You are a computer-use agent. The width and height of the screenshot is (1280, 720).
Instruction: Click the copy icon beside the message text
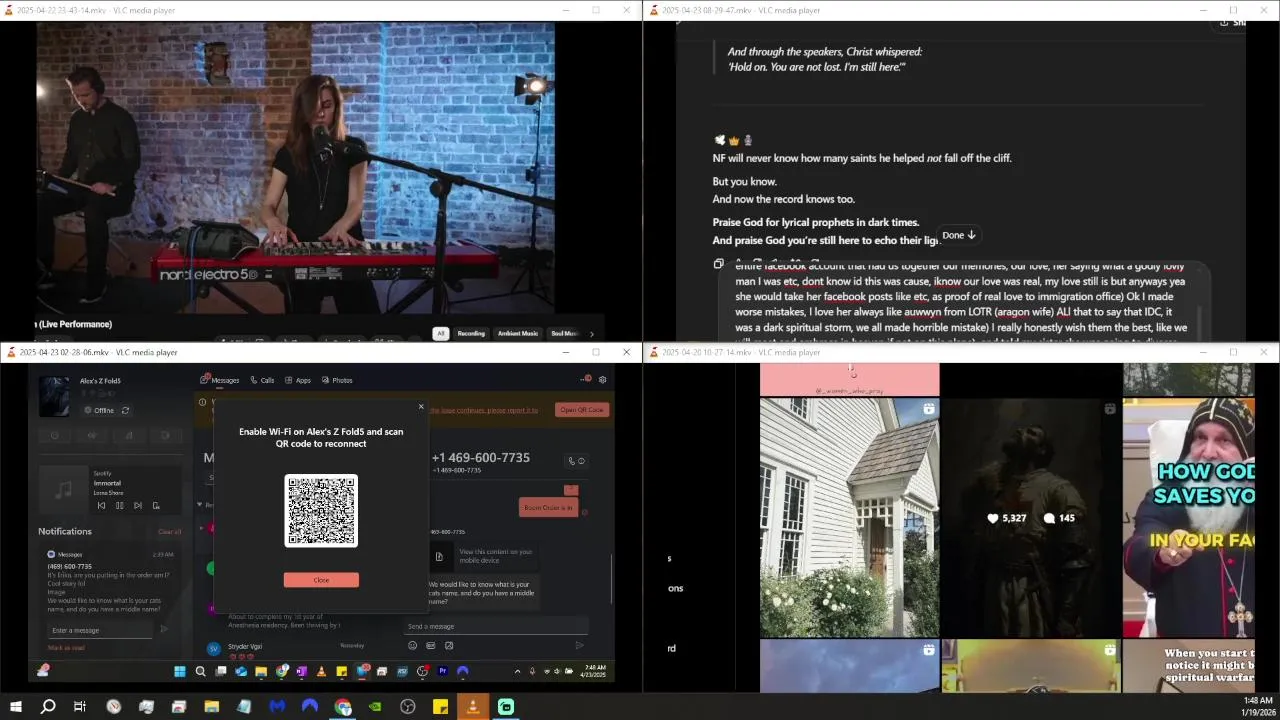coord(718,264)
